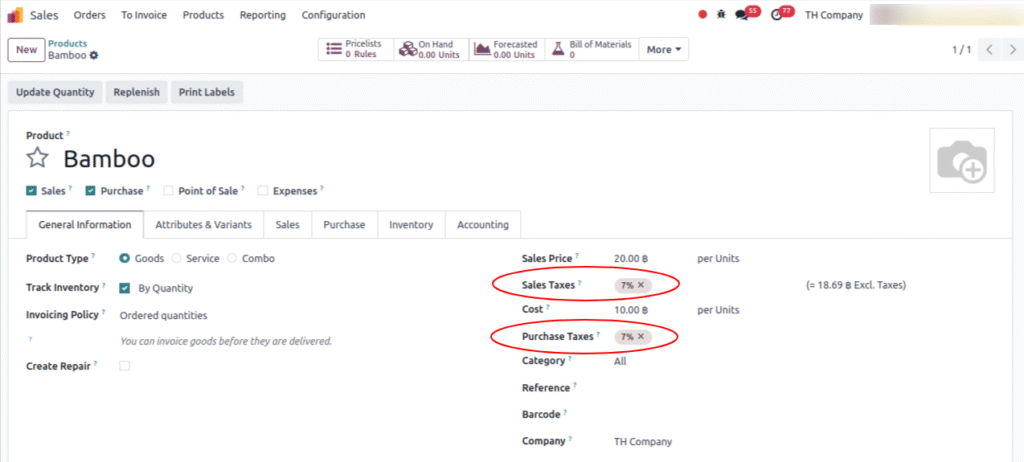Expand the More dropdown button
1024x462 pixels.
664,49
